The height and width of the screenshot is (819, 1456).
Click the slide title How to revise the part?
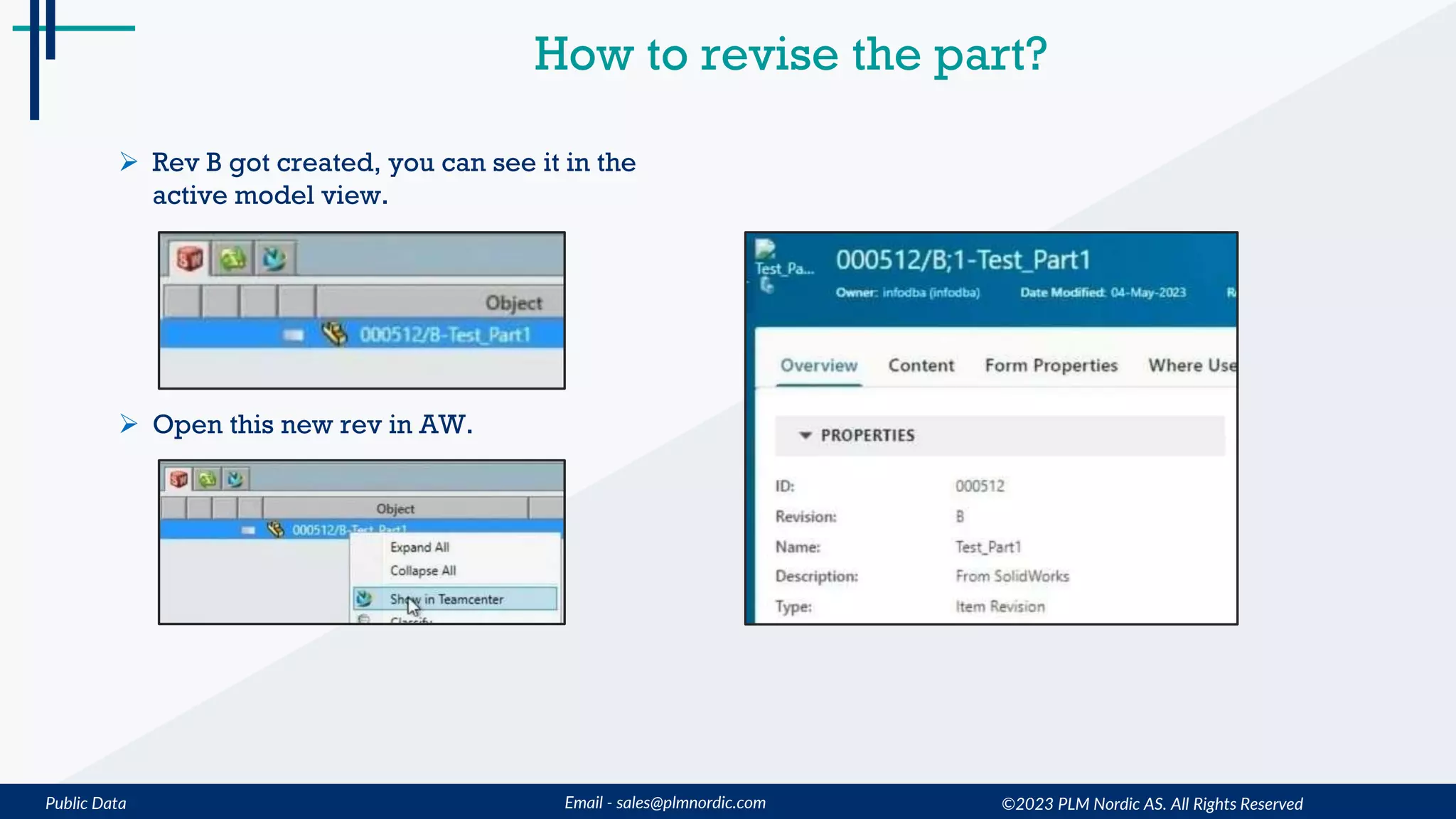pyautogui.click(x=791, y=55)
